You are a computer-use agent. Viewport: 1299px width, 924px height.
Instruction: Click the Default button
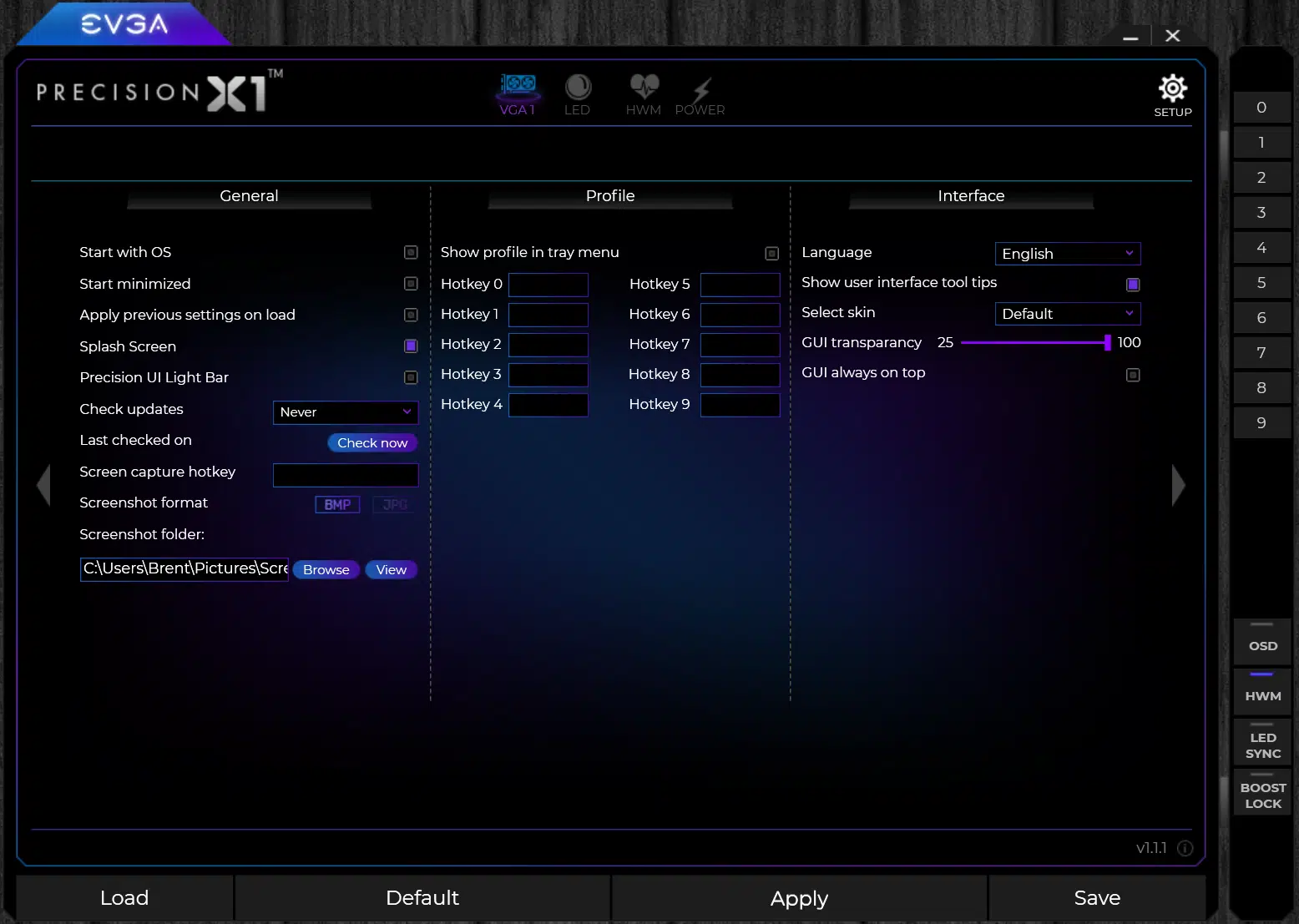point(422,898)
